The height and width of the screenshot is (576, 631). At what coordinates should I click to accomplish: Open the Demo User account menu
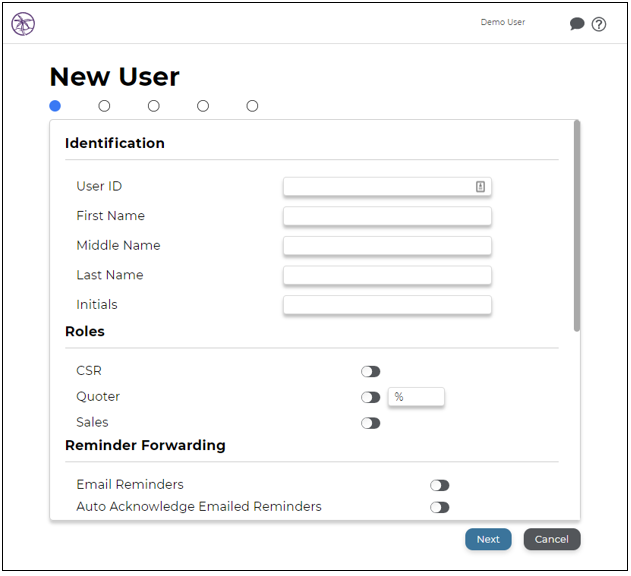pos(503,22)
